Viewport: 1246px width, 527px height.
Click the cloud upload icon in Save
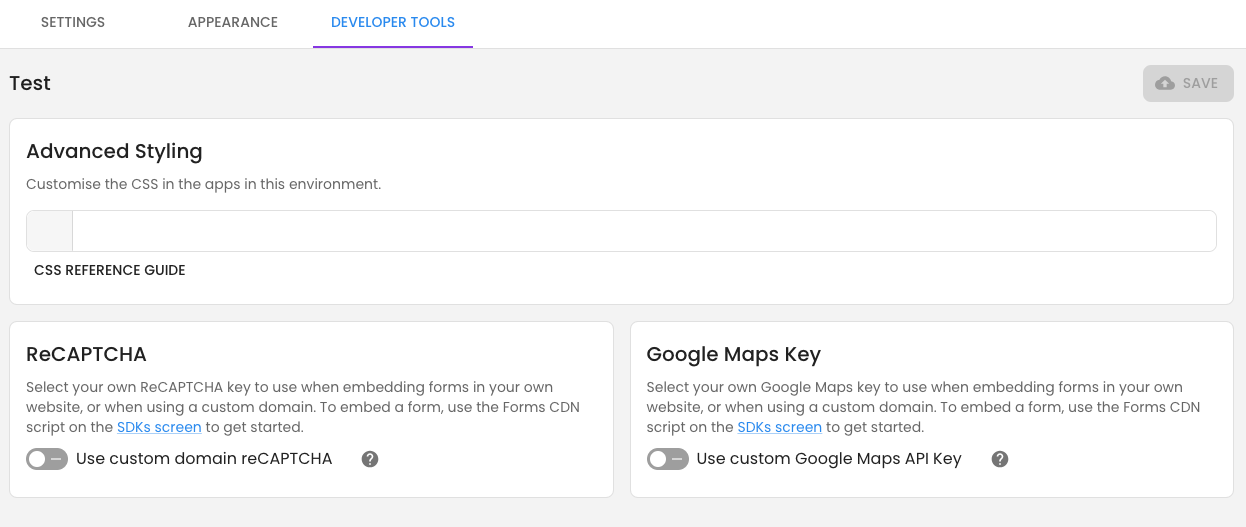pos(1165,83)
